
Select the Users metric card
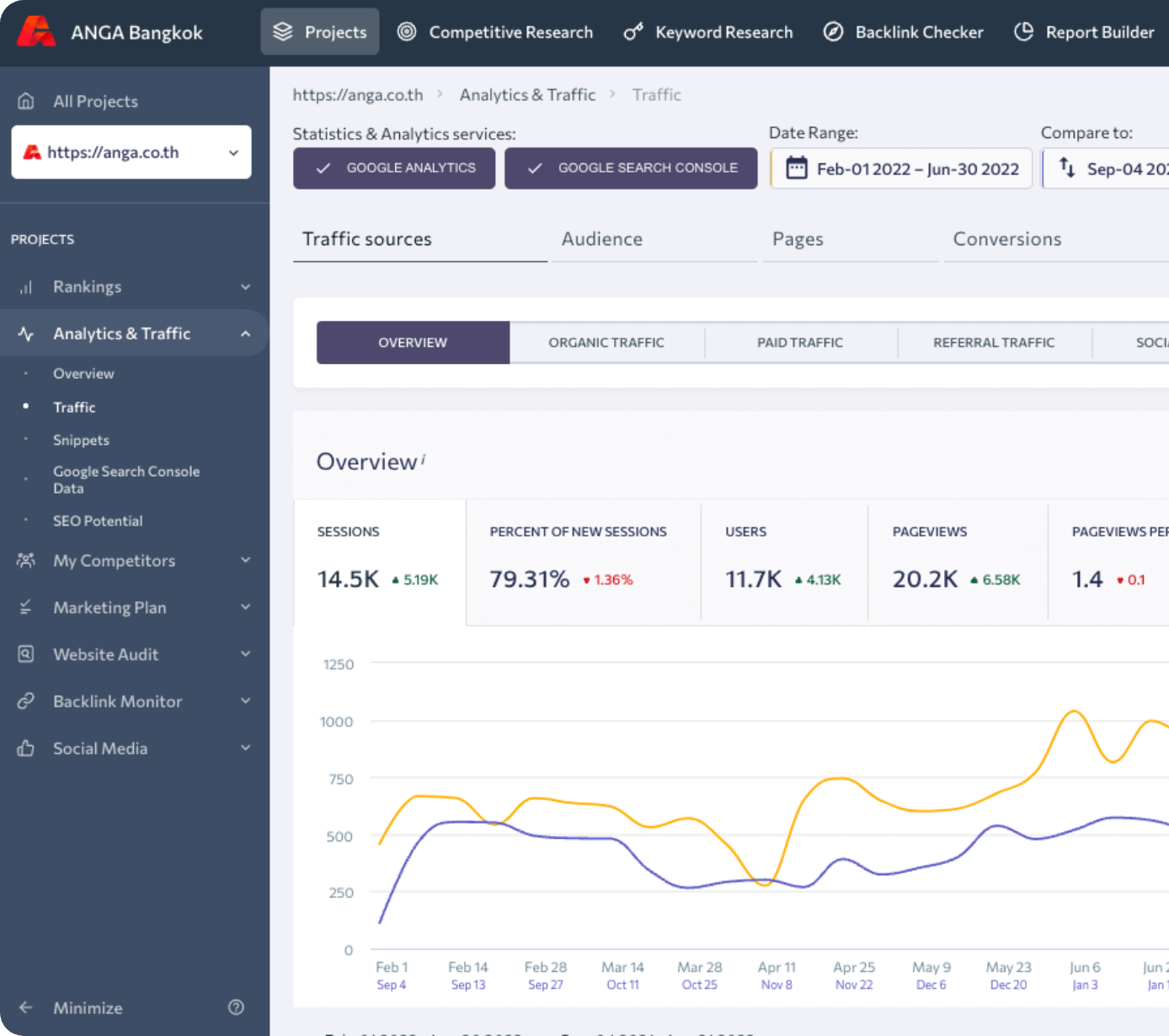point(784,562)
